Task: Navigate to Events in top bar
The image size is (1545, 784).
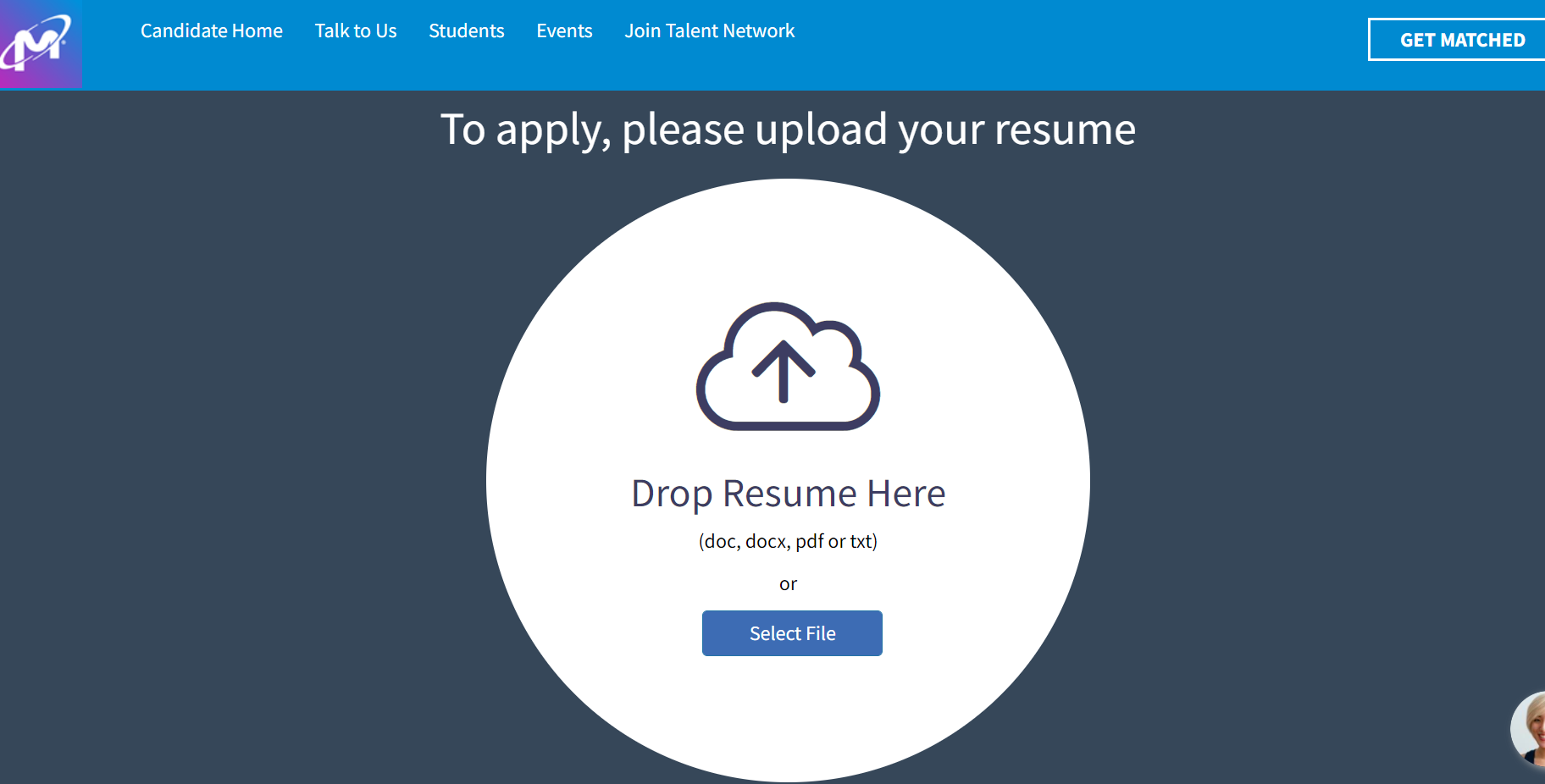Action: pos(564,31)
